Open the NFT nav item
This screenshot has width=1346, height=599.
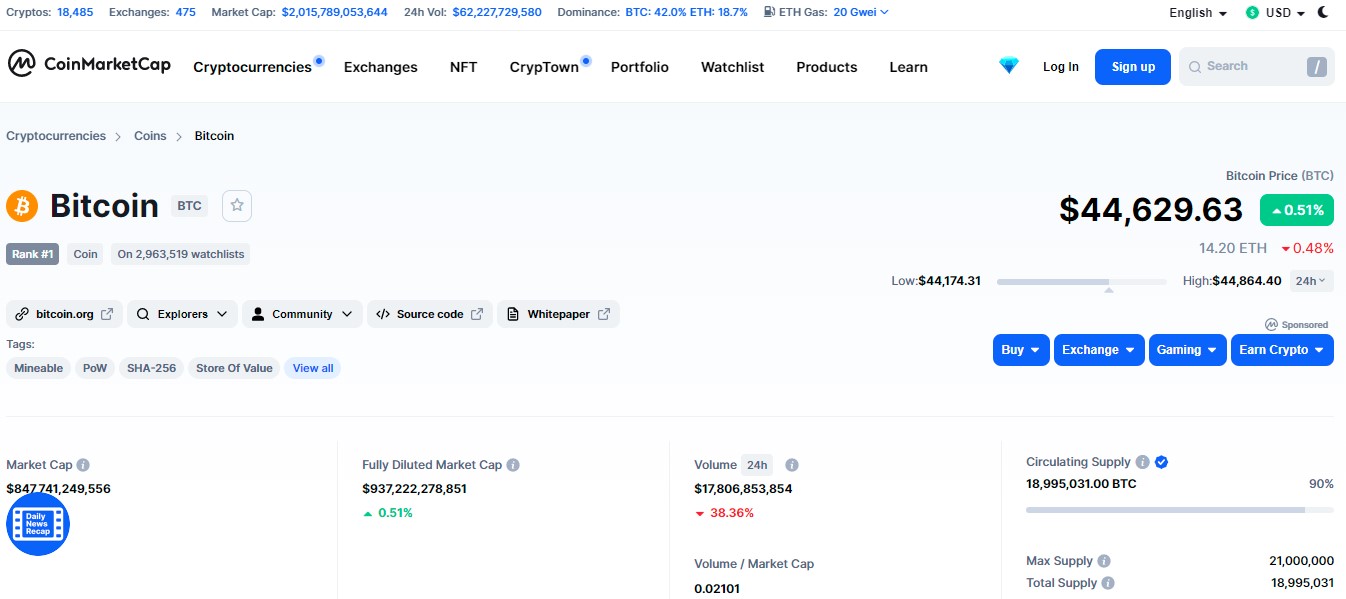(463, 67)
